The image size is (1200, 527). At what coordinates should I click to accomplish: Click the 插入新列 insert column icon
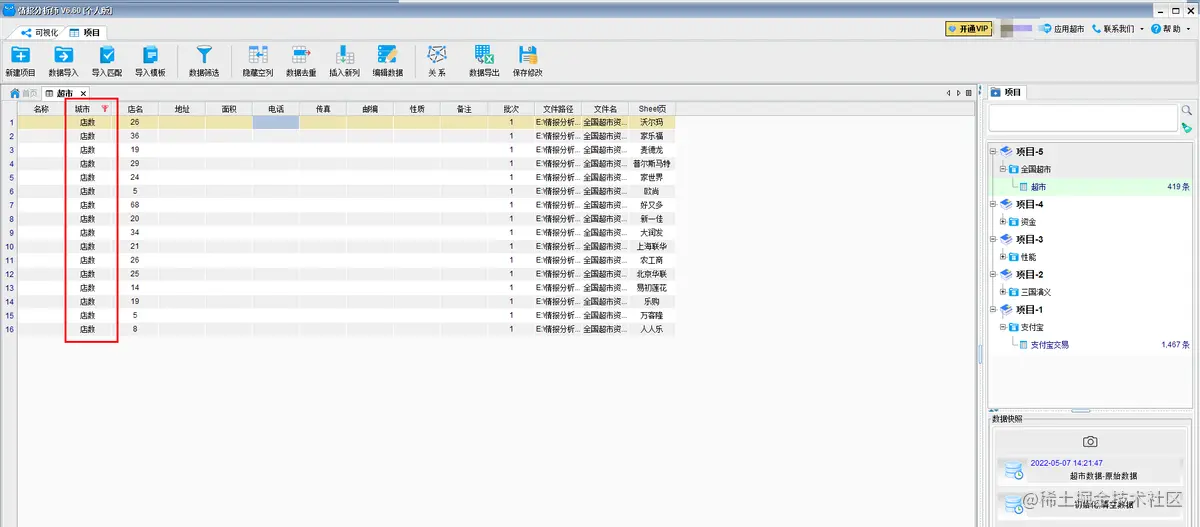[344, 55]
